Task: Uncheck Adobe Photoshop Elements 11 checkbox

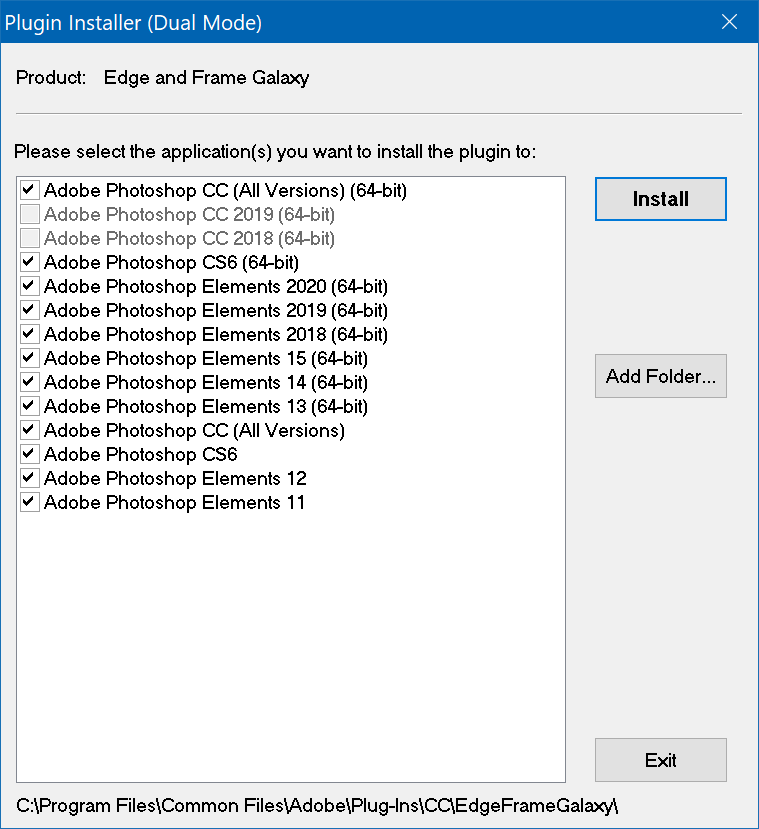Action: 30,502
